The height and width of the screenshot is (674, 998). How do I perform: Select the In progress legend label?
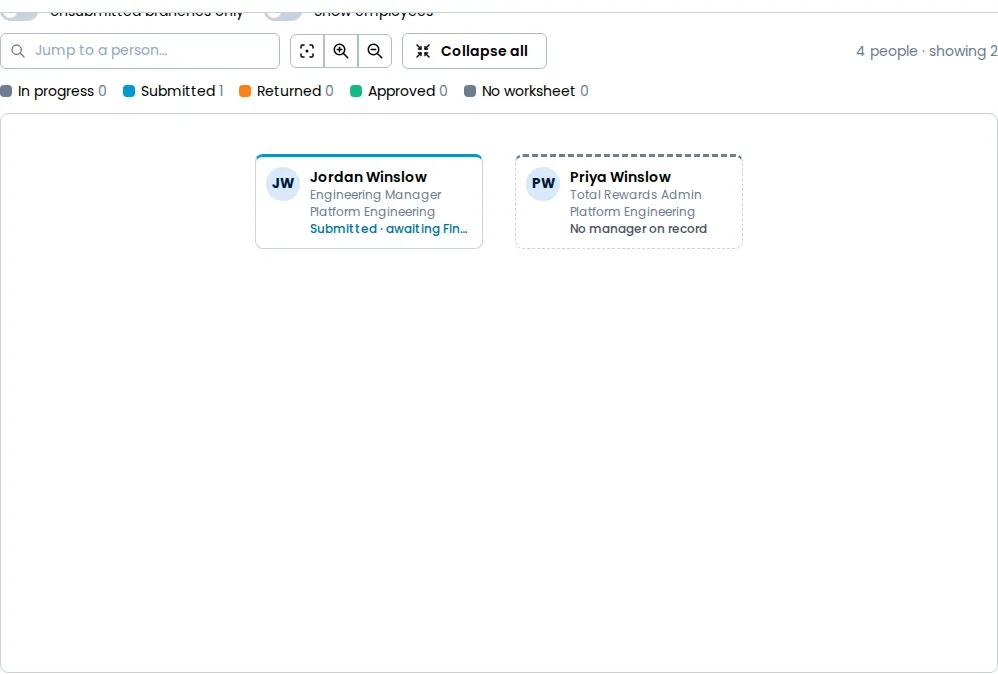pyautogui.click(x=56, y=91)
